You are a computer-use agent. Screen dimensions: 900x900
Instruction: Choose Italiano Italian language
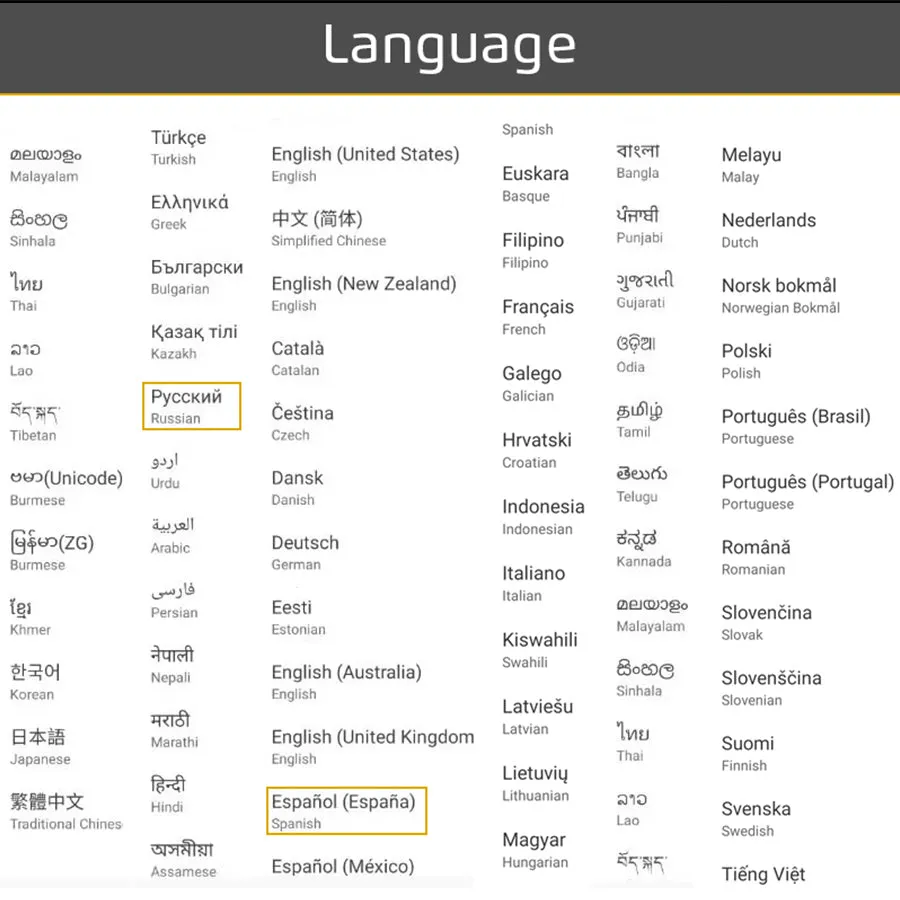tap(533, 583)
